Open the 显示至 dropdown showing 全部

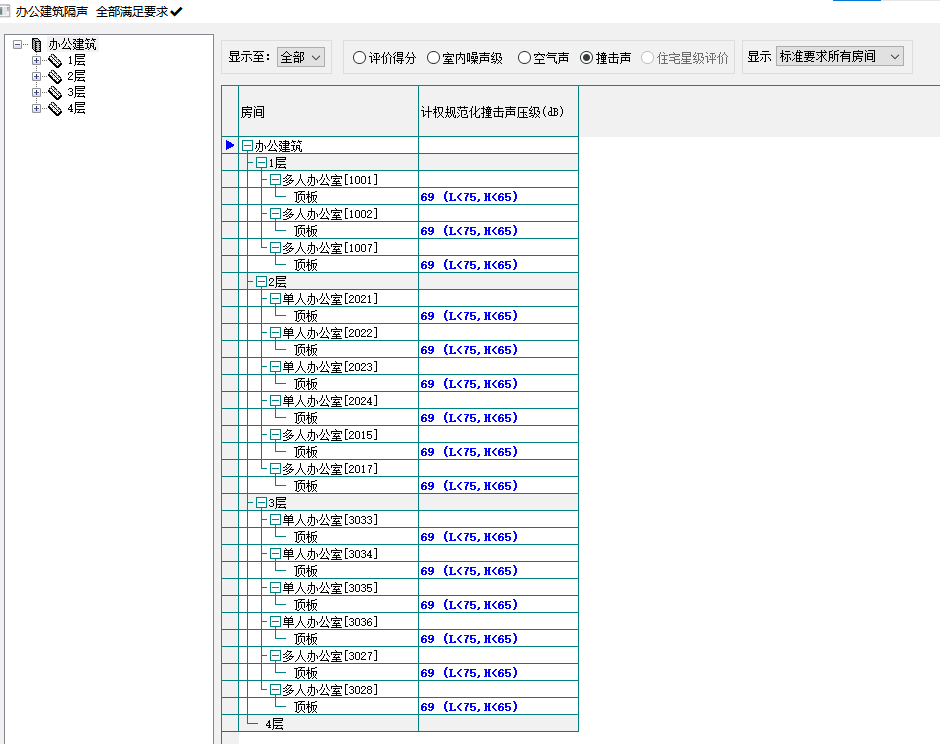pos(301,57)
